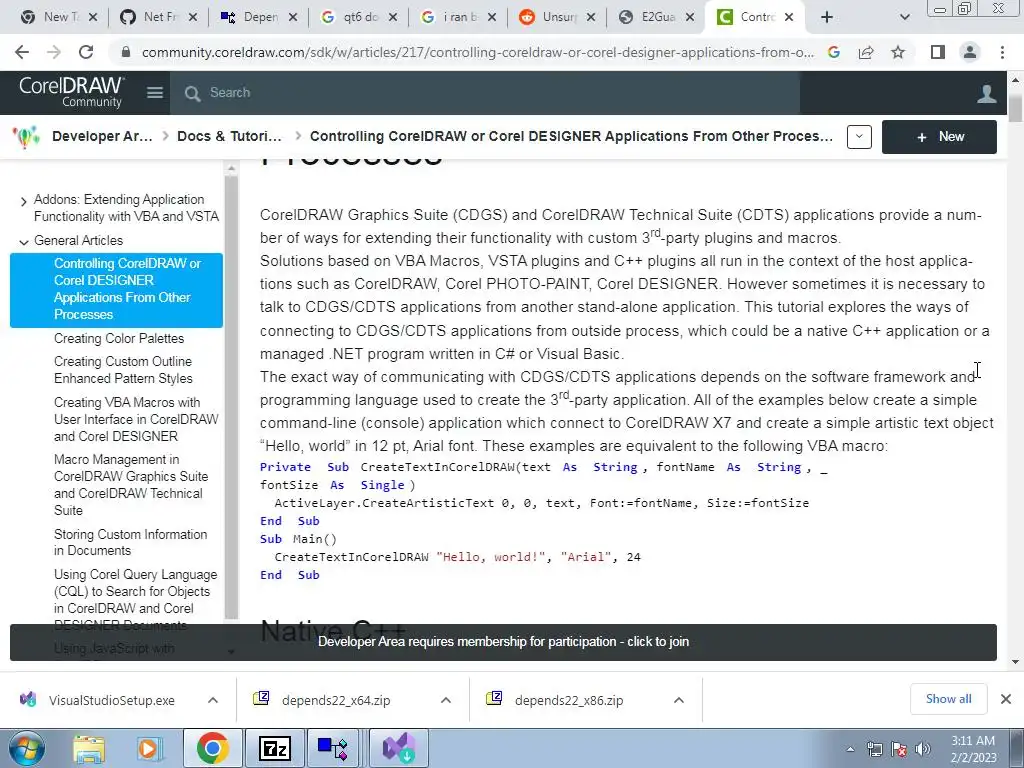1024x768 pixels.
Task: Click the Controlling CorelDRAW breadcrumb title
Action: pos(571,136)
